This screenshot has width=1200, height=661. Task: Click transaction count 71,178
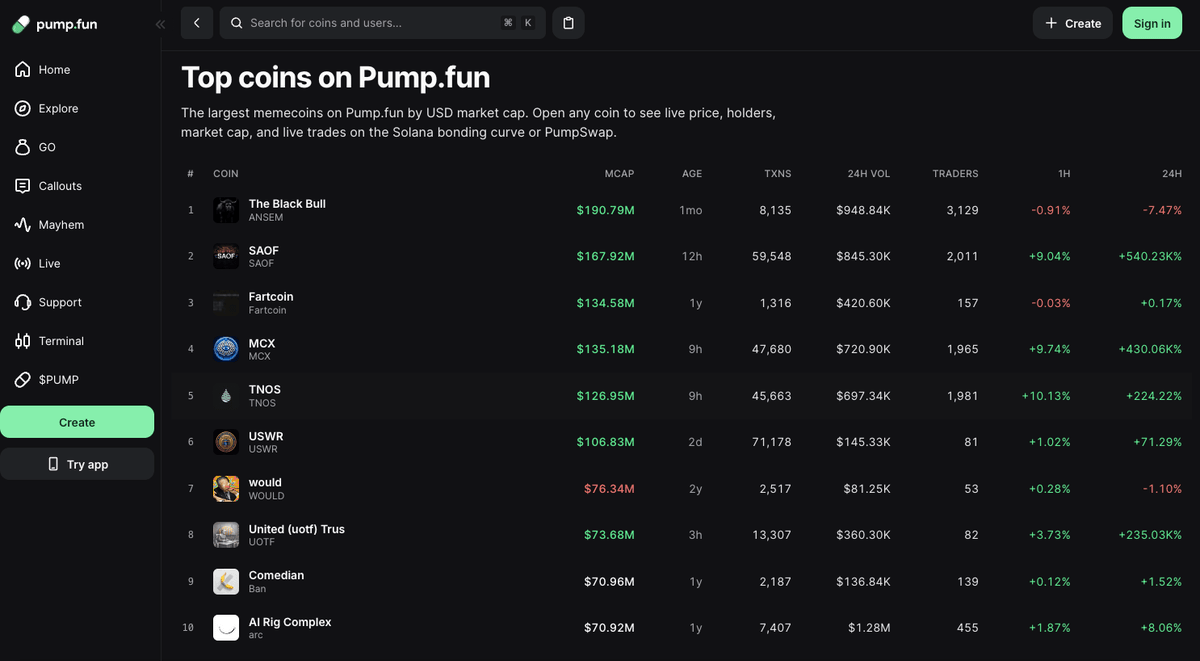pos(772,442)
